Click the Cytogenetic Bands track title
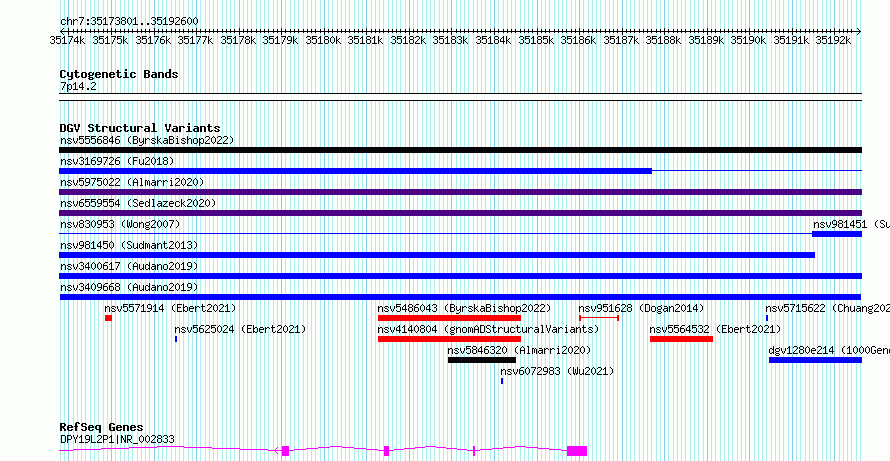 [x=119, y=74]
